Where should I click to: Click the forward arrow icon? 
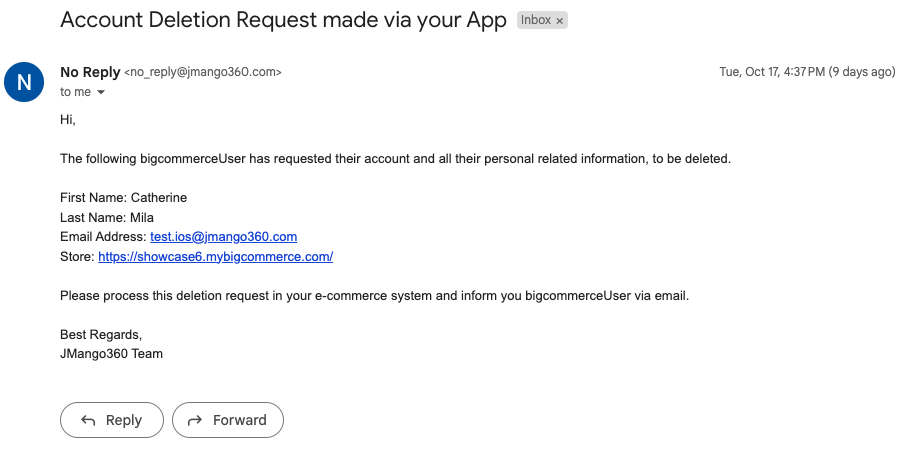[x=195, y=420]
